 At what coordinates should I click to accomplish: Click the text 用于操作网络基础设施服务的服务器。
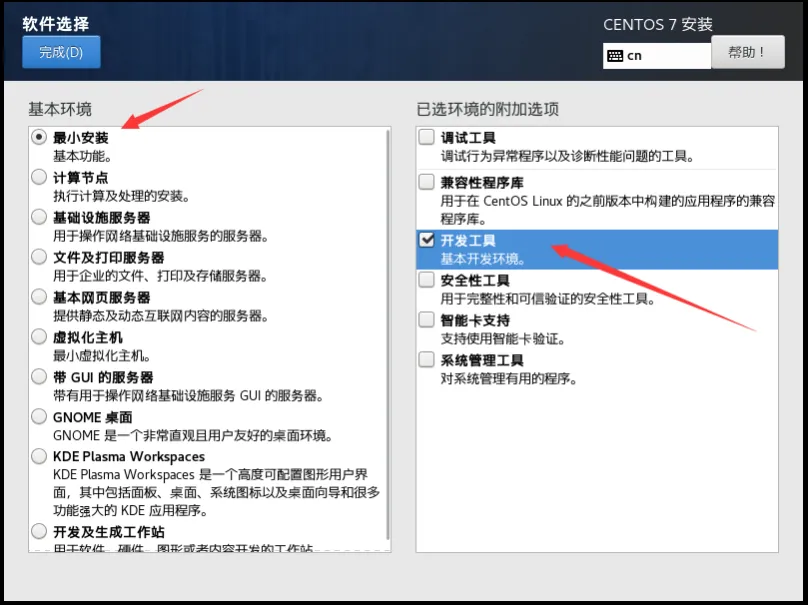coord(161,236)
